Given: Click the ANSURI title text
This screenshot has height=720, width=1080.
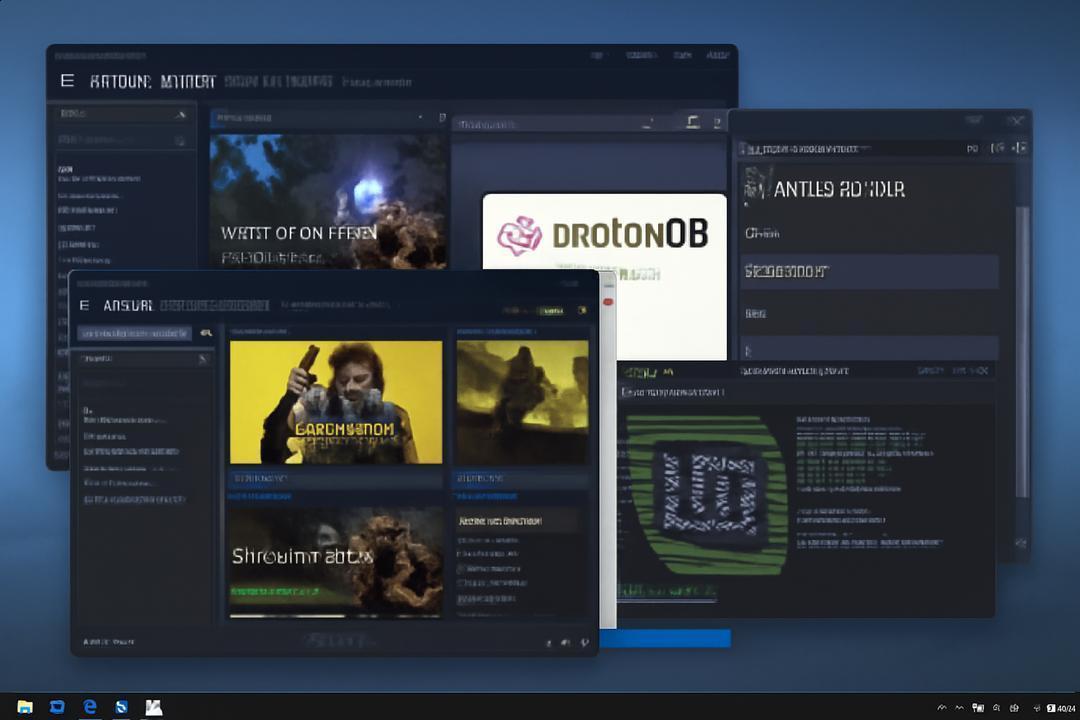Looking at the screenshot, I should coord(127,305).
